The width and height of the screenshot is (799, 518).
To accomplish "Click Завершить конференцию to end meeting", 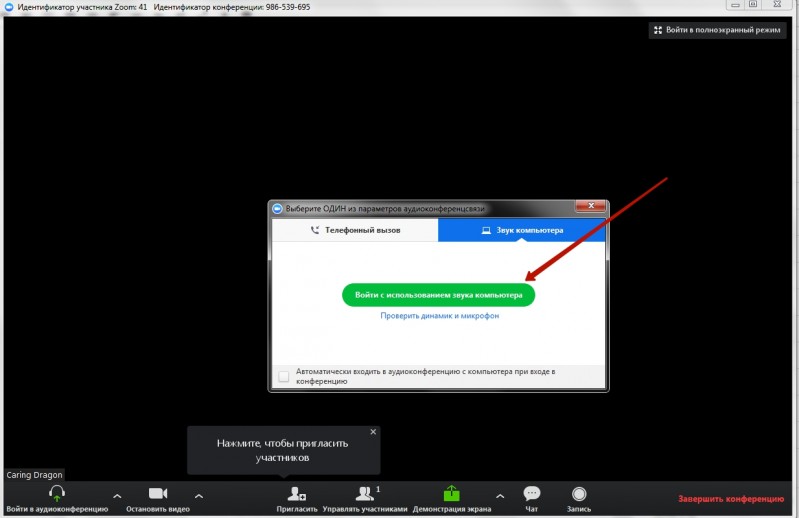I will [x=731, y=499].
